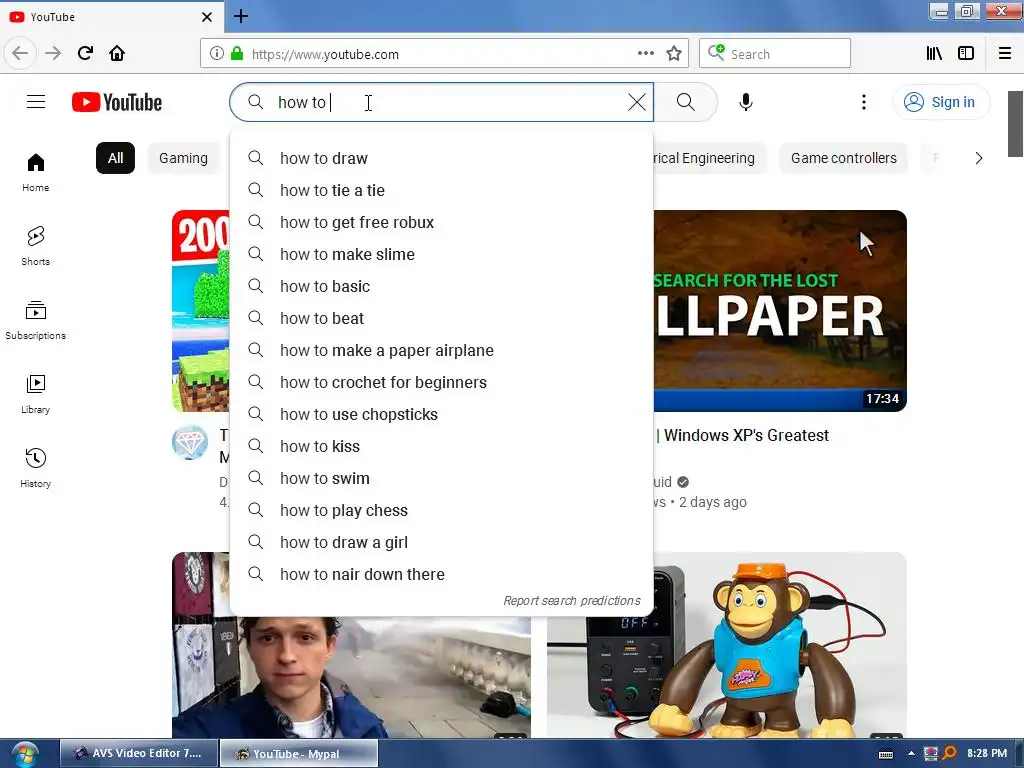Click the page vertical scrollbar thumb
This screenshot has width=1024, height=768.
1015,124
